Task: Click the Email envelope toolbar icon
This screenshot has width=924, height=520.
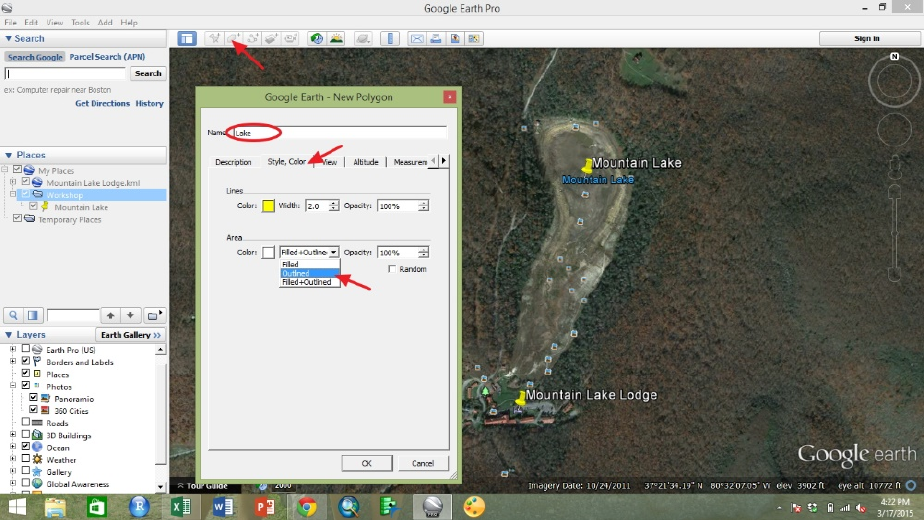Action: (417, 39)
